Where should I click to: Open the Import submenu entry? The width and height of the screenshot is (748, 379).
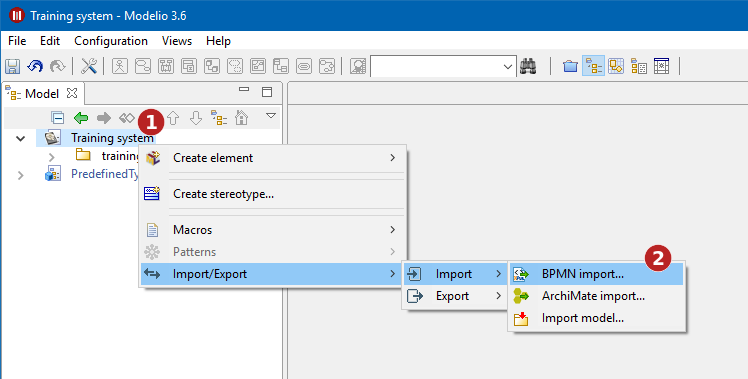[455, 274]
